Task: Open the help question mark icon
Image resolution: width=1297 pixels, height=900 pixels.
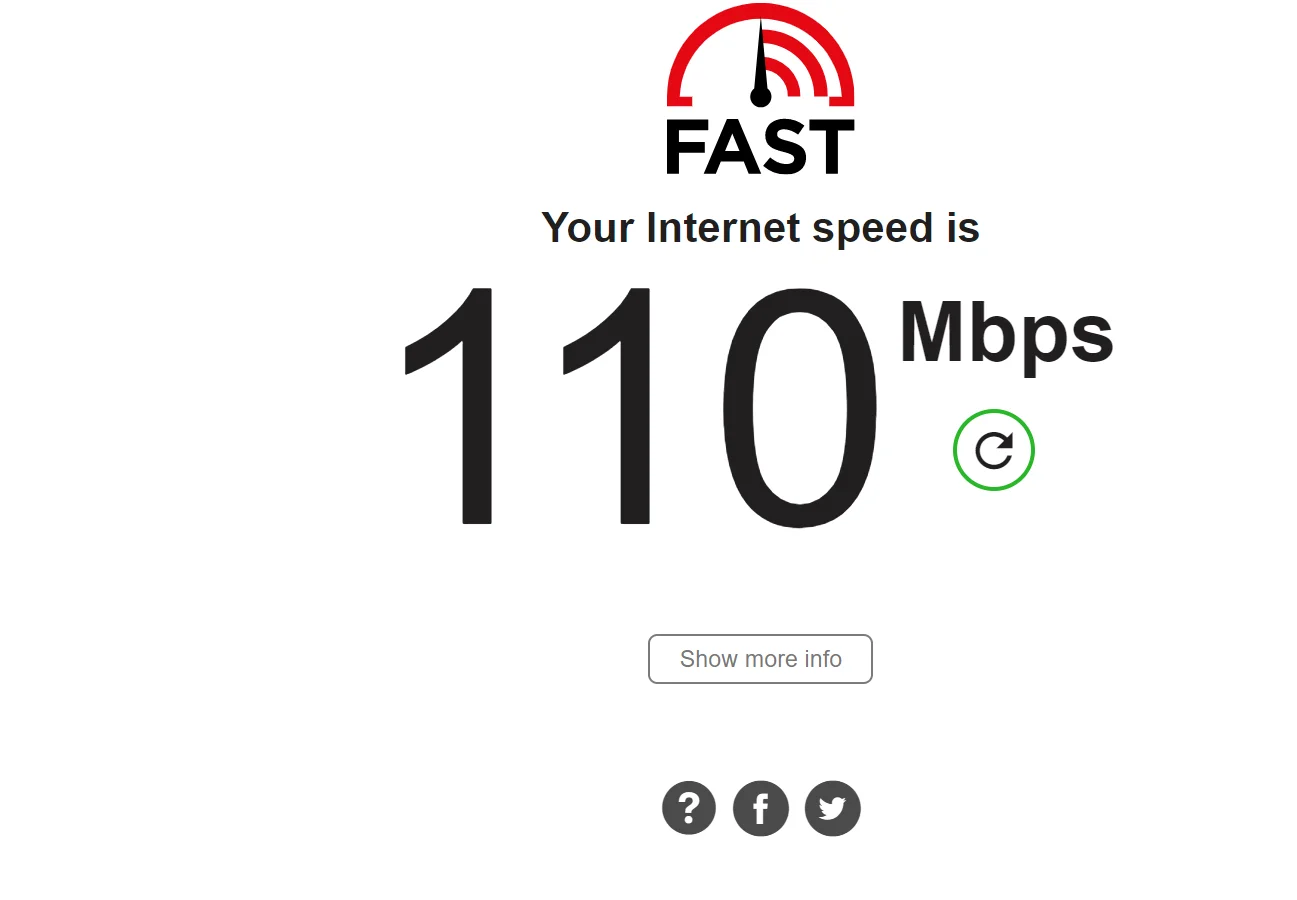Action: pos(689,808)
